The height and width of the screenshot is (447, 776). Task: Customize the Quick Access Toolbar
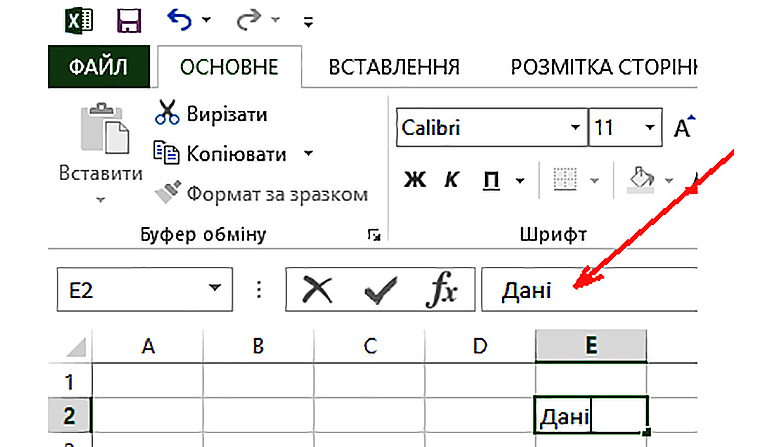[308, 22]
